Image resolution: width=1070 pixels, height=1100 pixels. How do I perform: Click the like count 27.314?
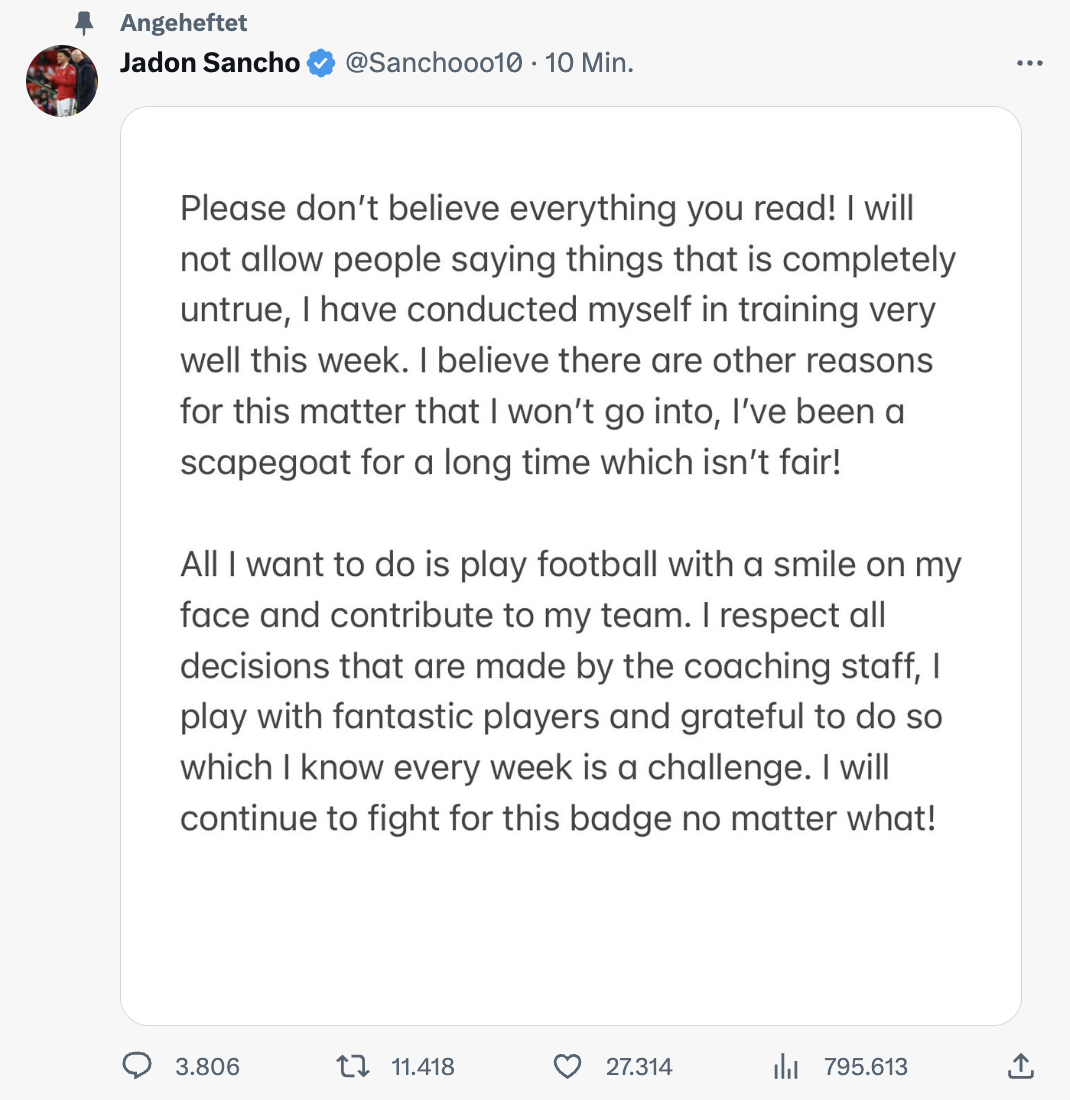[639, 1067]
